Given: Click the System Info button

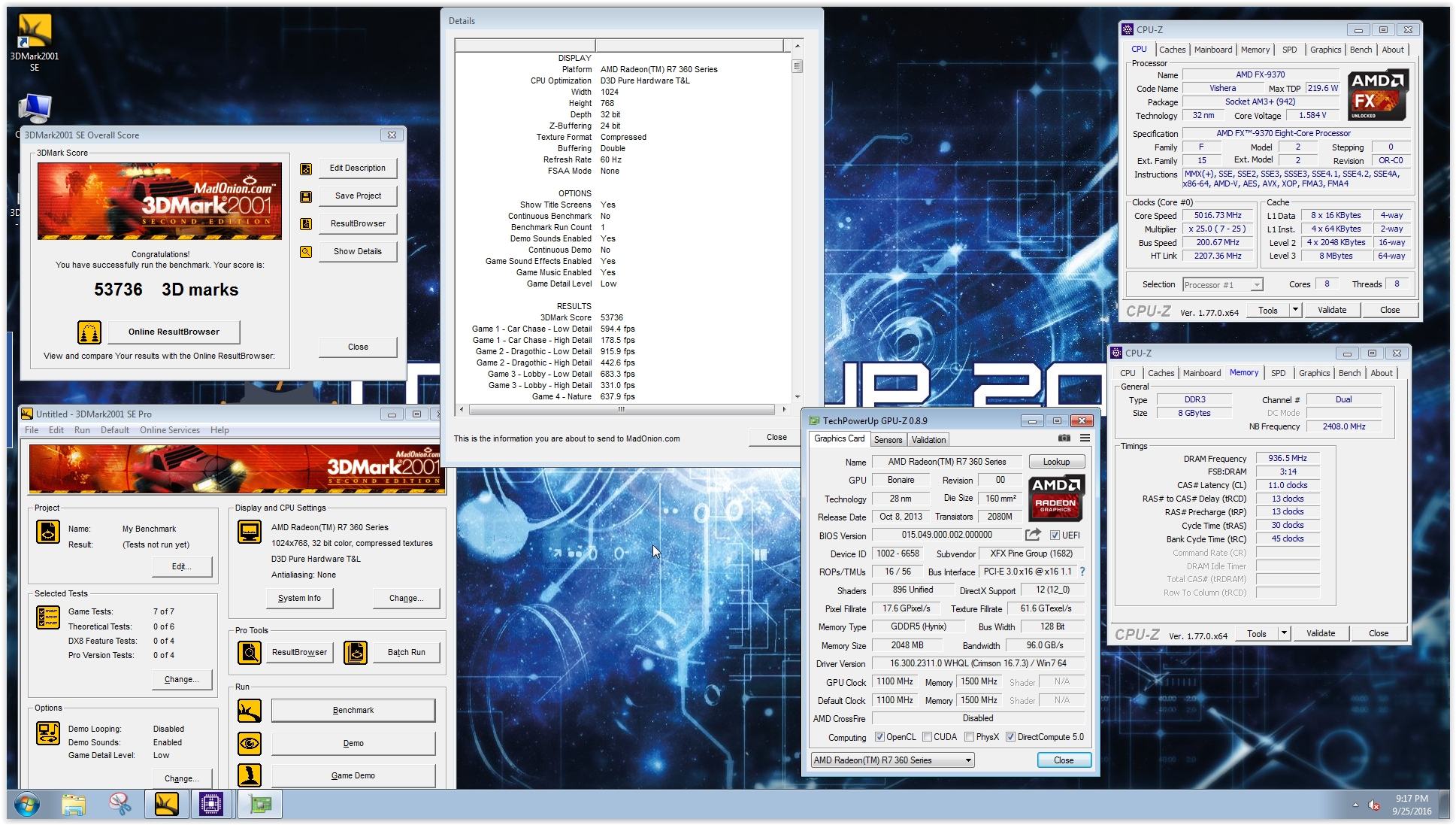Looking at the screenshot, I should (299, 599).
